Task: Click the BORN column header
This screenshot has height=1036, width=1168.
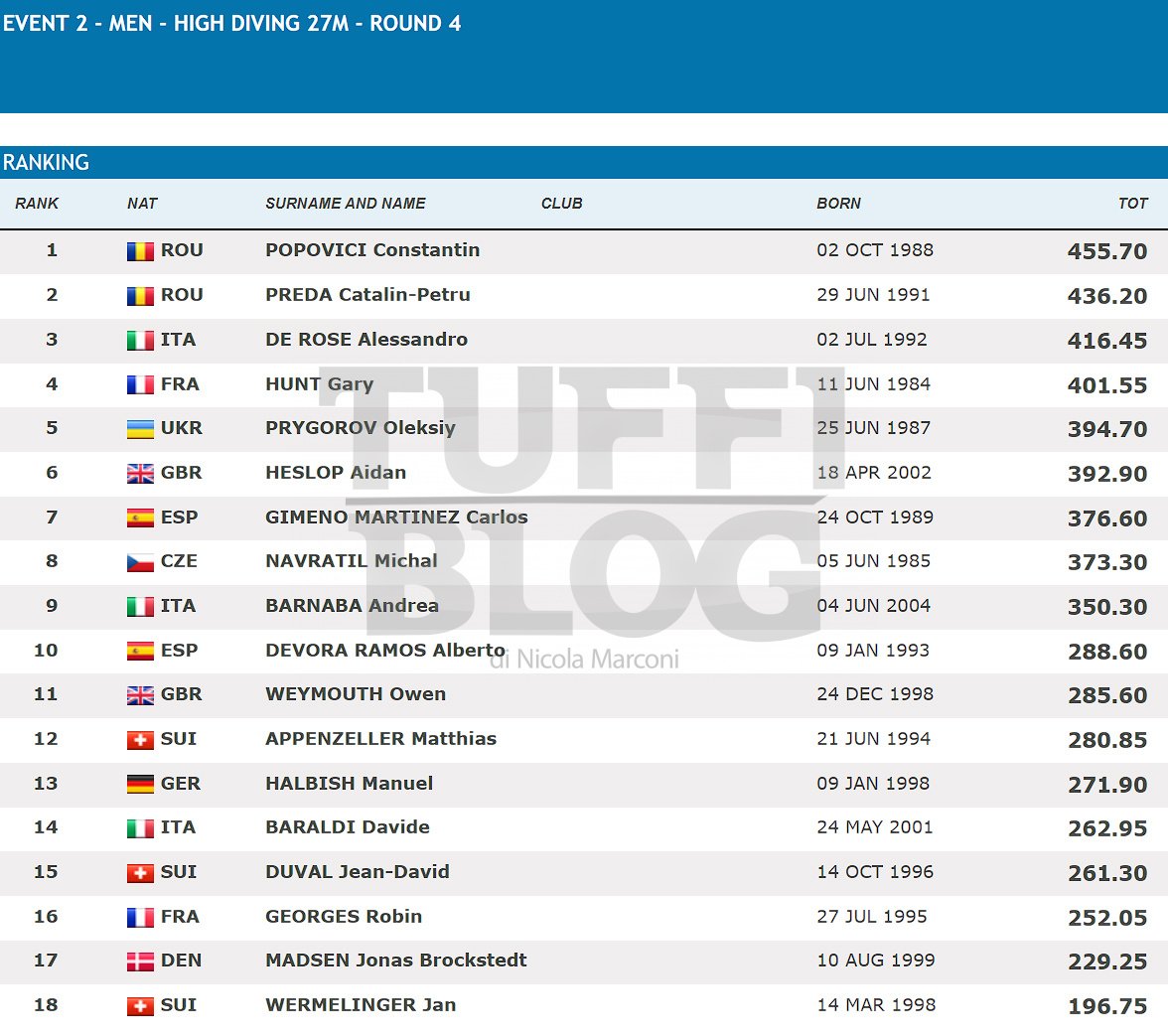Action: click(x=838, y=204)
